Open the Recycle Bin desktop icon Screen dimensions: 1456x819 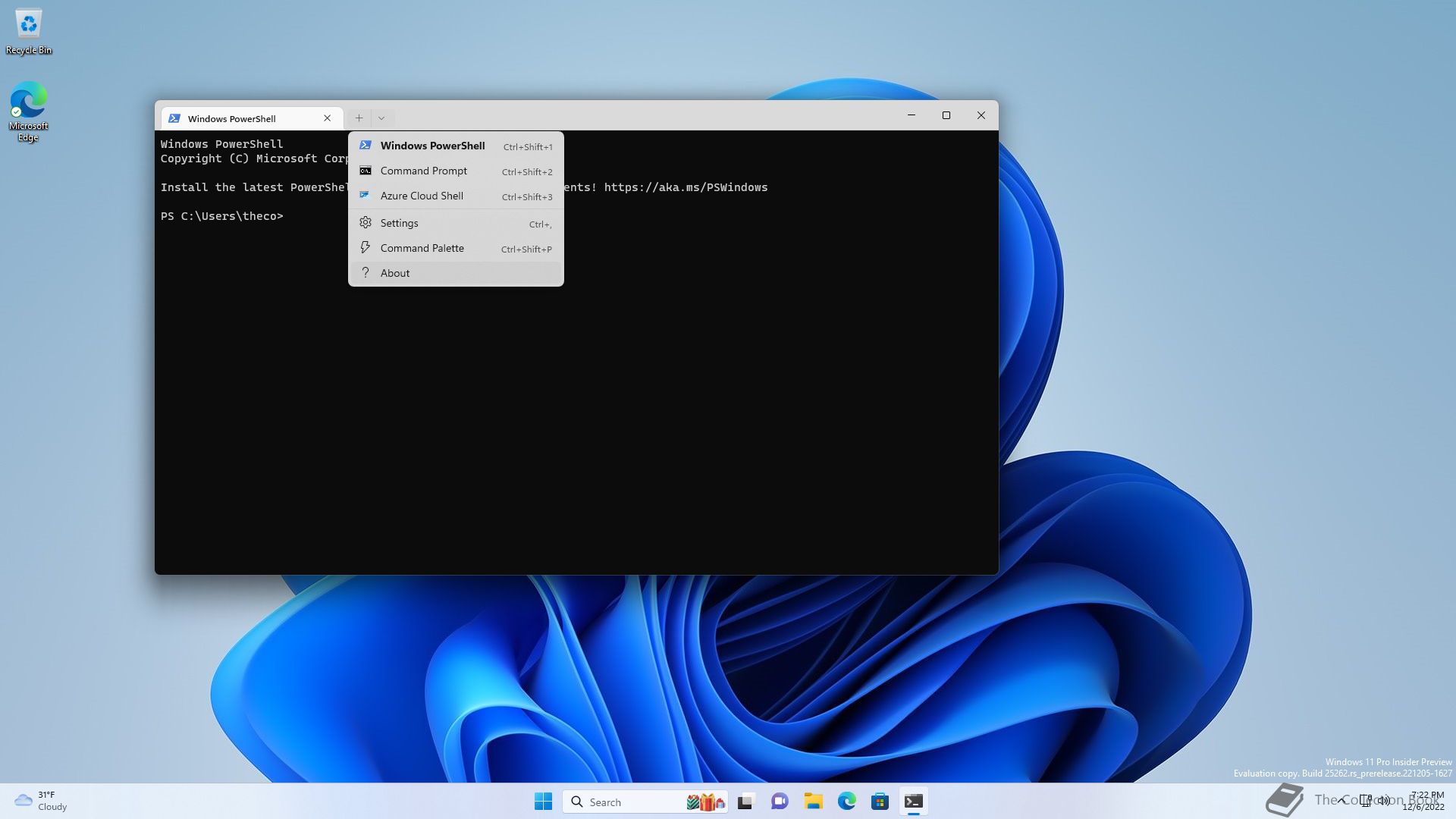pyautogui.click(x=29, y=32)
